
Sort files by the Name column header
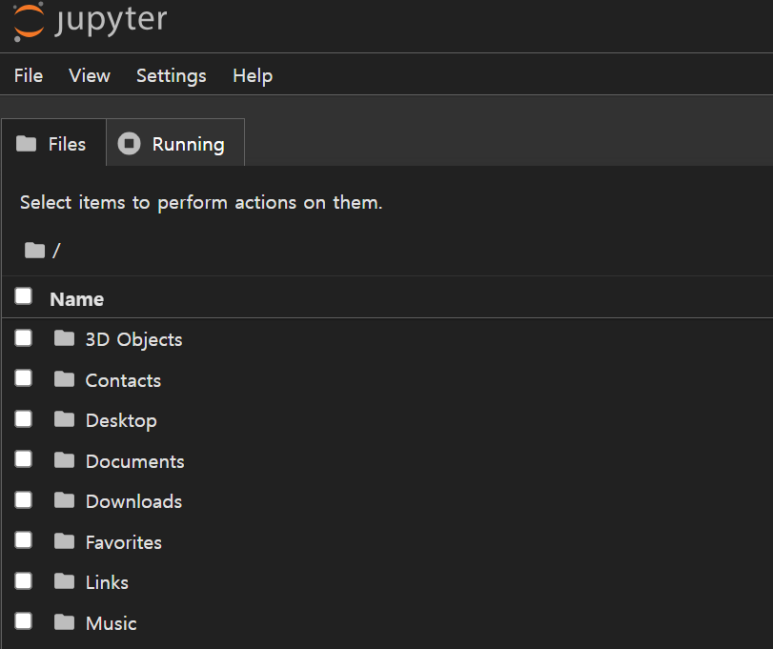point(77,299)
